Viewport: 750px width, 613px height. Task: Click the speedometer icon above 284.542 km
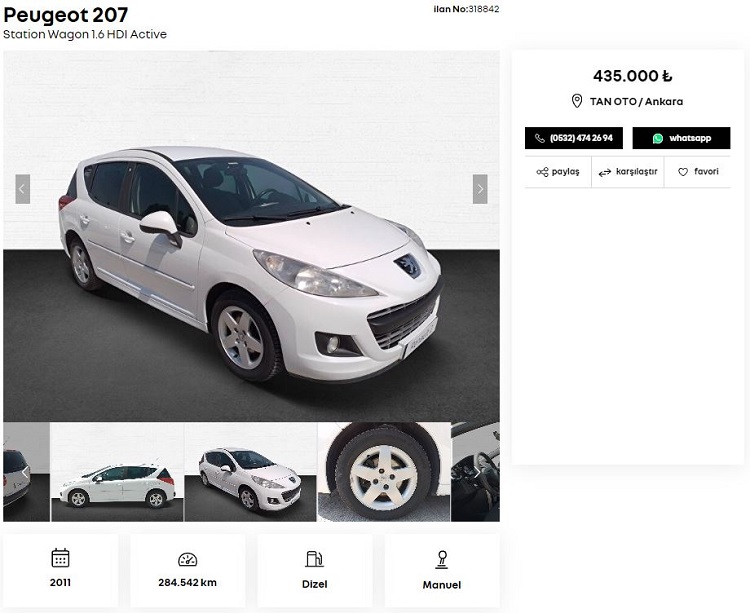pyautogui.click(x=188, y=559)
